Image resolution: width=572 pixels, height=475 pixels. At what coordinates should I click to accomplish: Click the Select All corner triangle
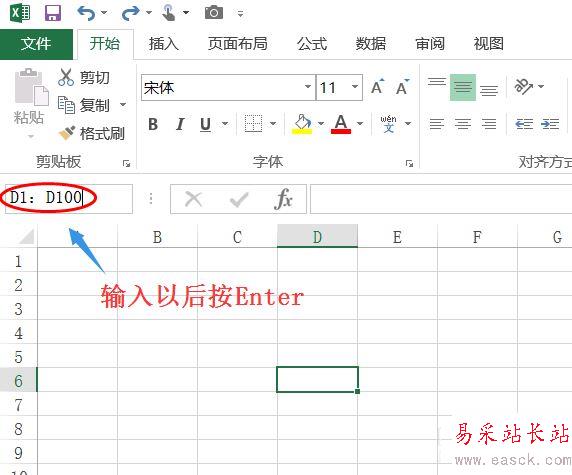click(x=26, y=236)
